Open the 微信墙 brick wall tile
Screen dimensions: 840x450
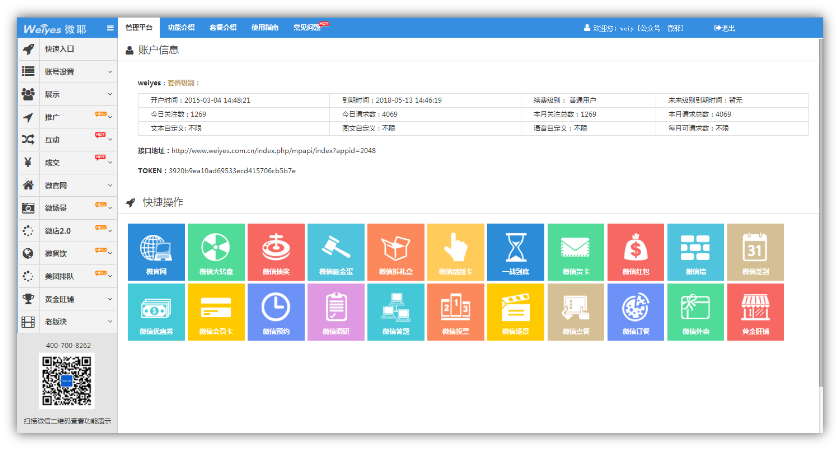coord(695,252)
